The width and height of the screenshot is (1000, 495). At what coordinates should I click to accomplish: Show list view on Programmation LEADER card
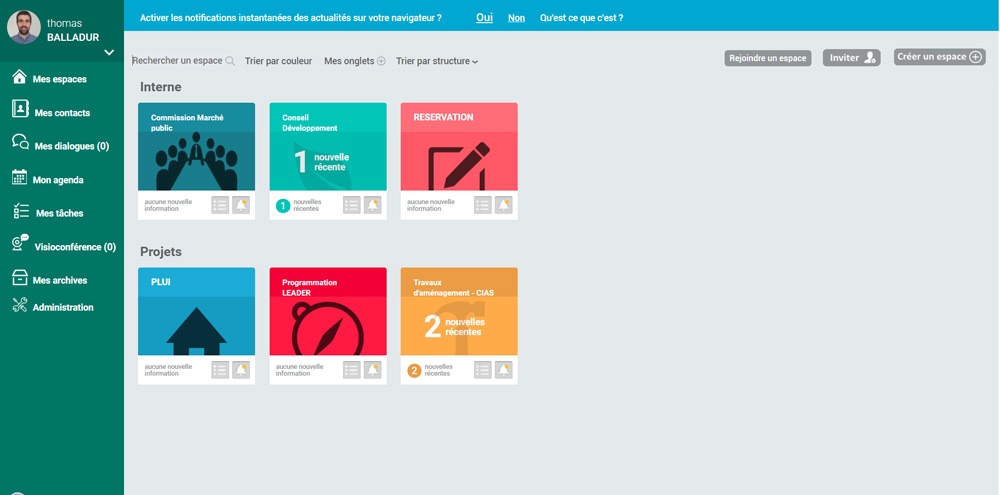(351, 370)
